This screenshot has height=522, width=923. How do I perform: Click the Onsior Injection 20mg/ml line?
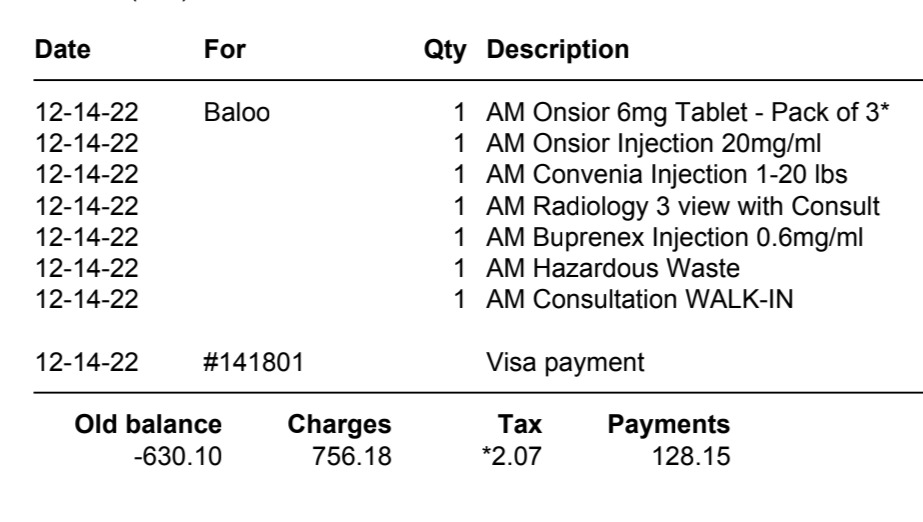653,144
